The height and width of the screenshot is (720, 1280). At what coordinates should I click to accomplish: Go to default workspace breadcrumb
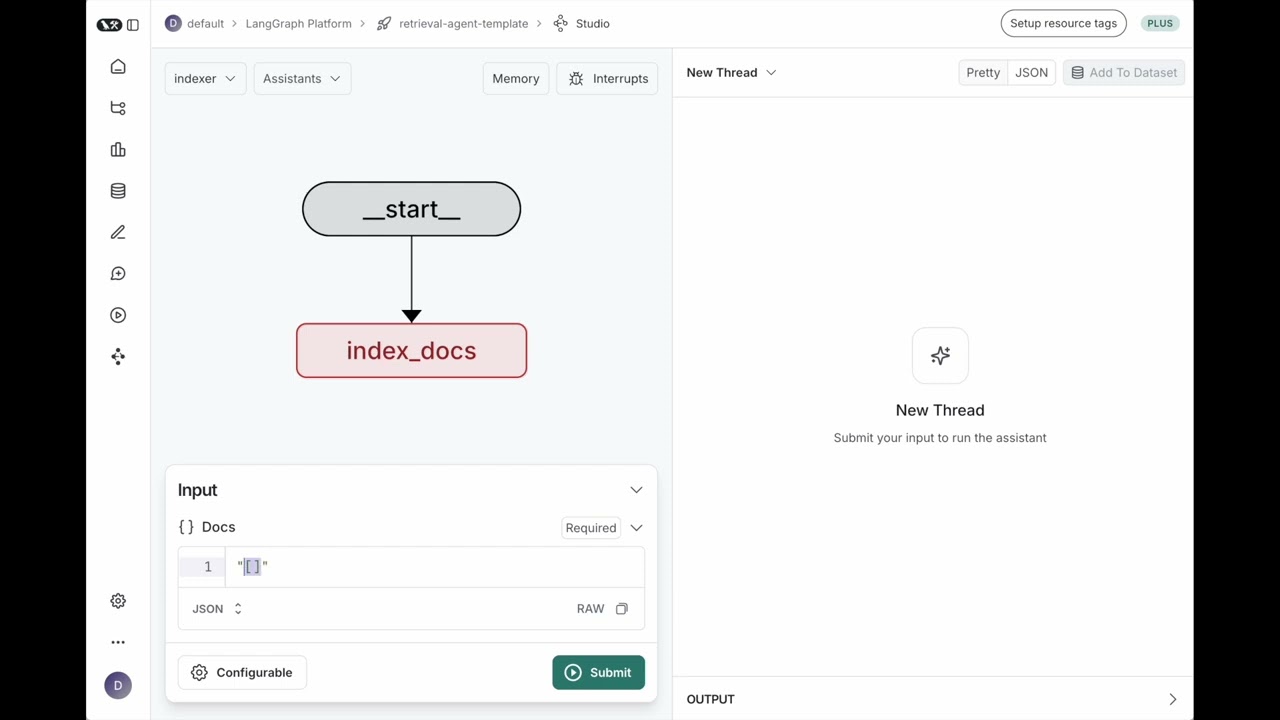pos(205,23)
